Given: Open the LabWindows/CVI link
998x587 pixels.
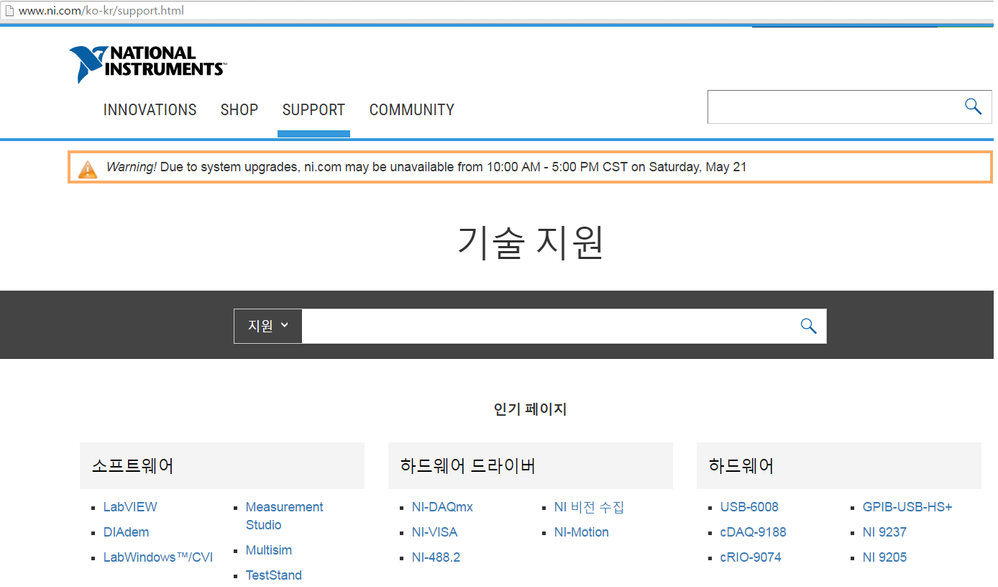Looking at the screenshot, I should (158, 557).
